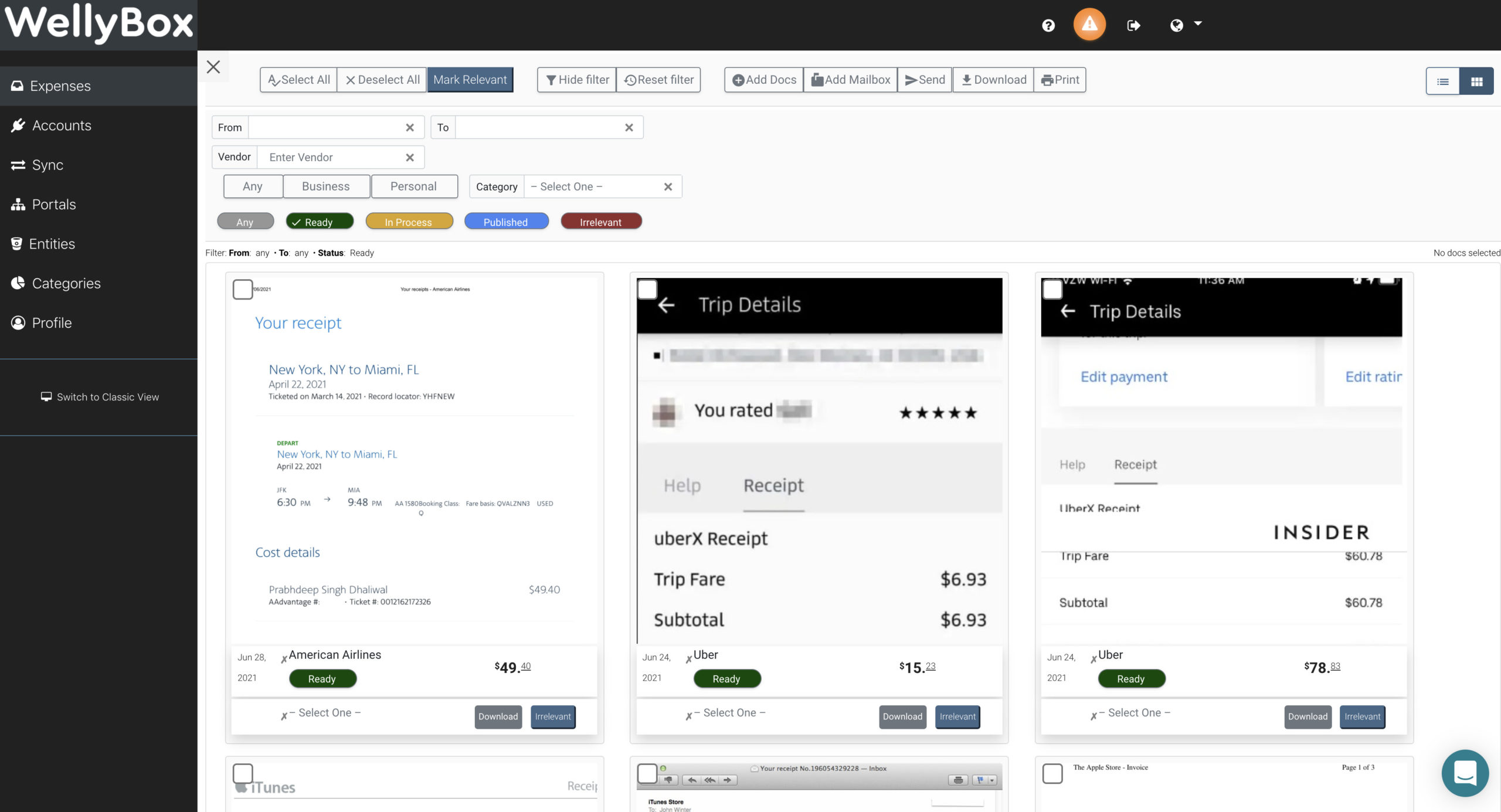Click Ready status on $15.23 Uber card
Image resolution: width=1501 pixels, height=812 pixels.
(727, 678)
